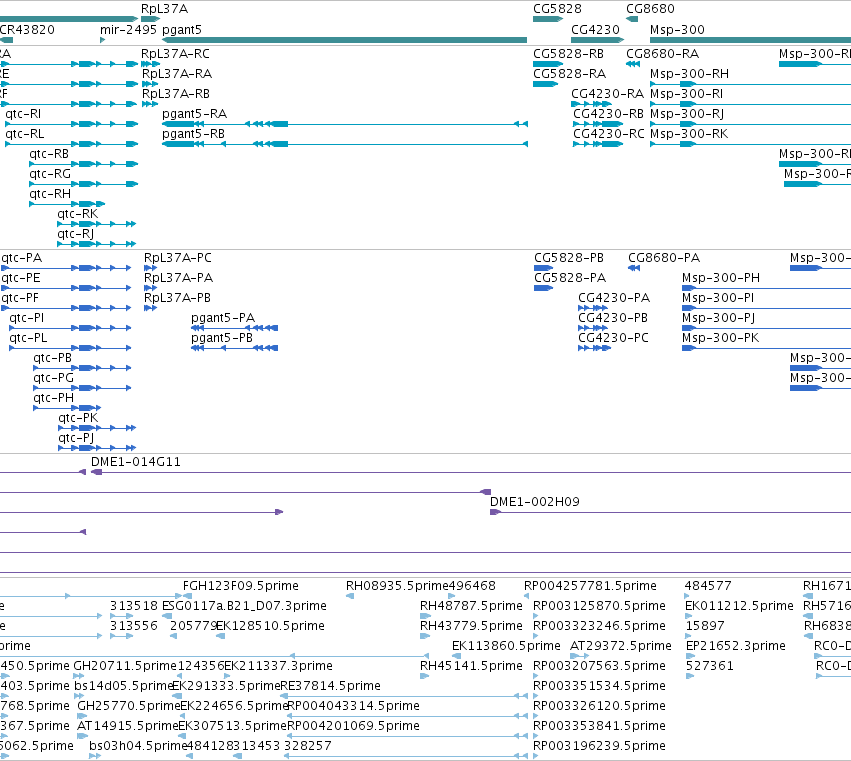Click the Msp-300-RK transcript label
The width and height of the screenshot is (851, 761).
689,134
